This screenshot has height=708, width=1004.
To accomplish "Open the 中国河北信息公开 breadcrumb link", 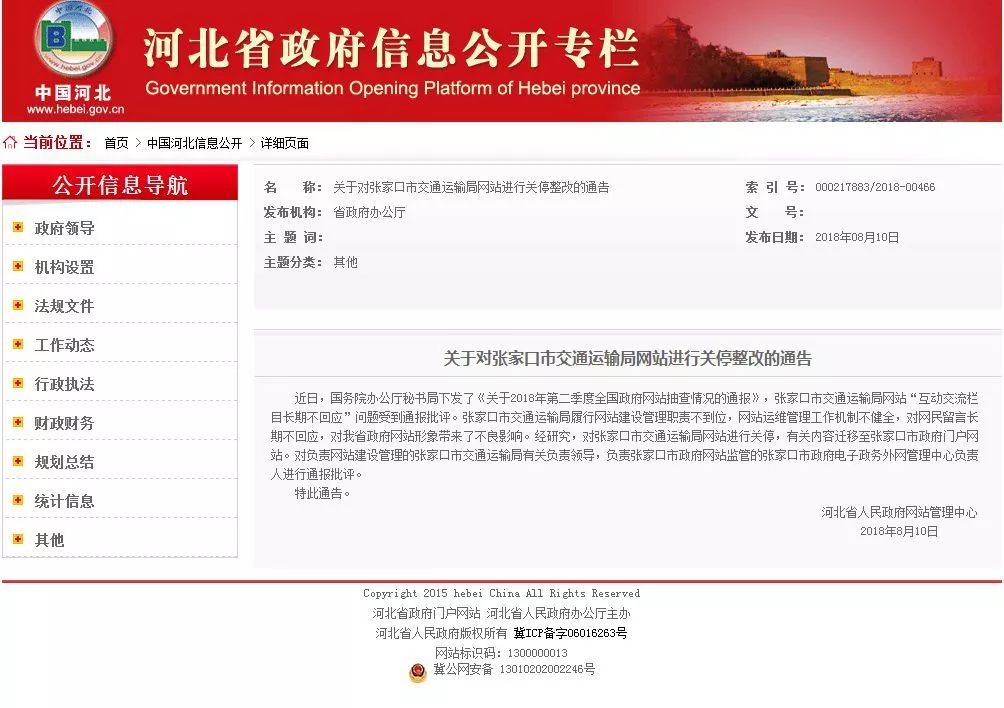I will click(x=195, y=143).
